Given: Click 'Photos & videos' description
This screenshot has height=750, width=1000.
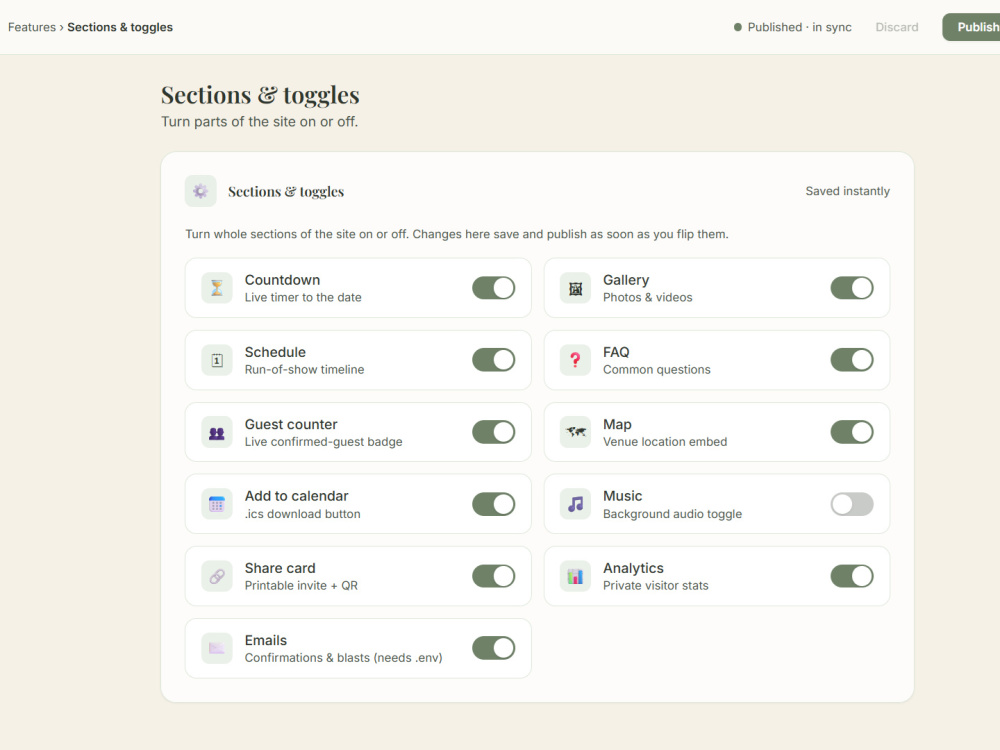Looking at the screenshot, I should pos(647,297).
